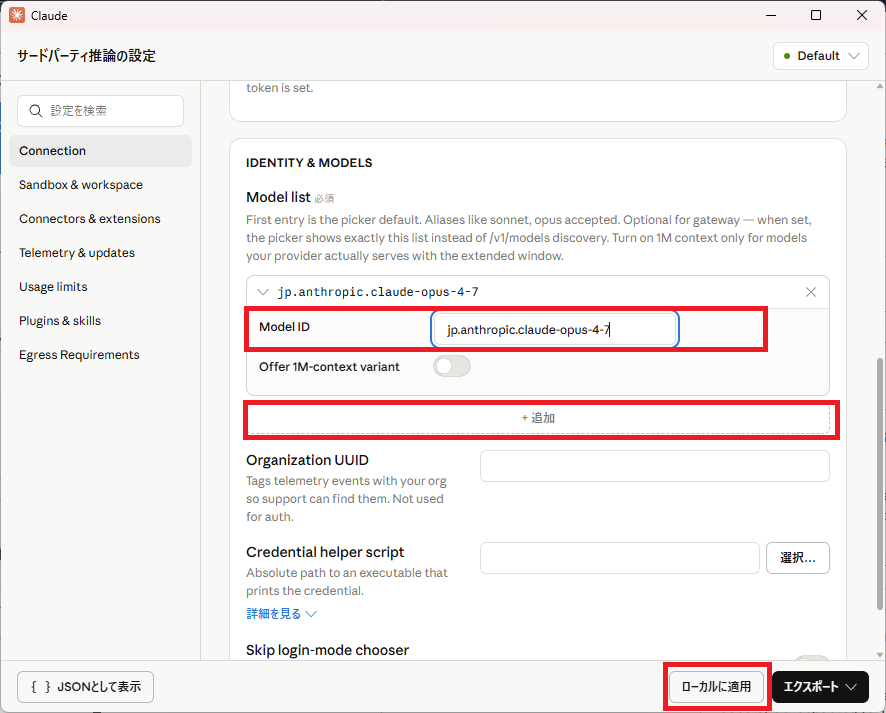Click the Organization UUID input field

click(655, 466)
